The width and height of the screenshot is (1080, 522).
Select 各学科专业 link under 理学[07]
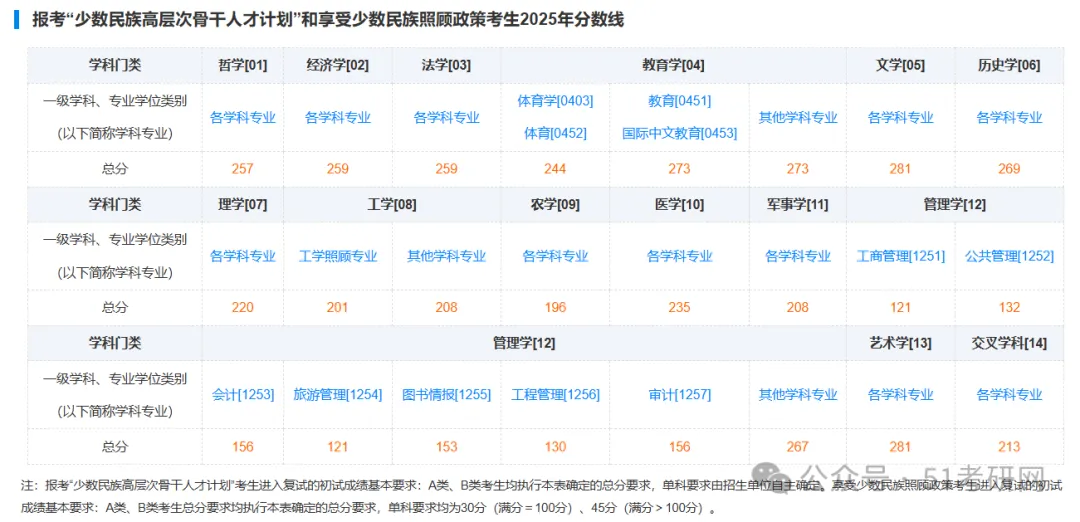(242, 257)
